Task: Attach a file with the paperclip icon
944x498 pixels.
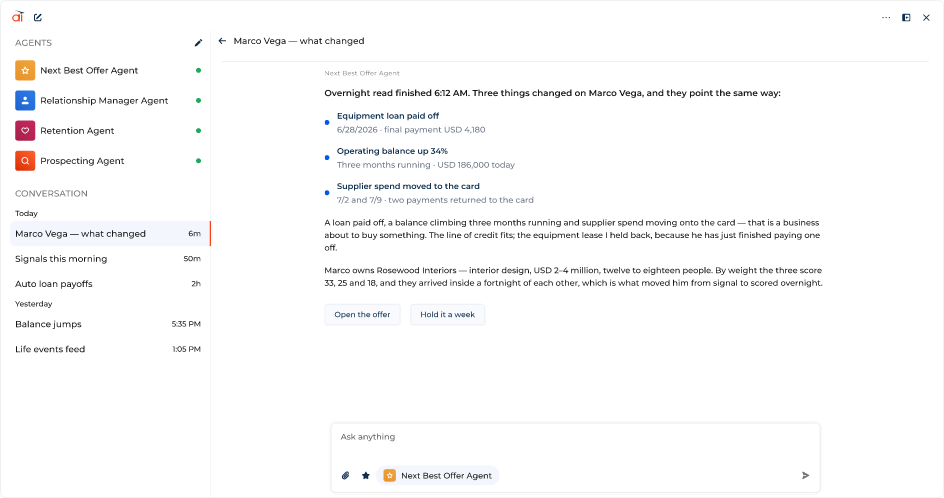Action: [346, 476]
